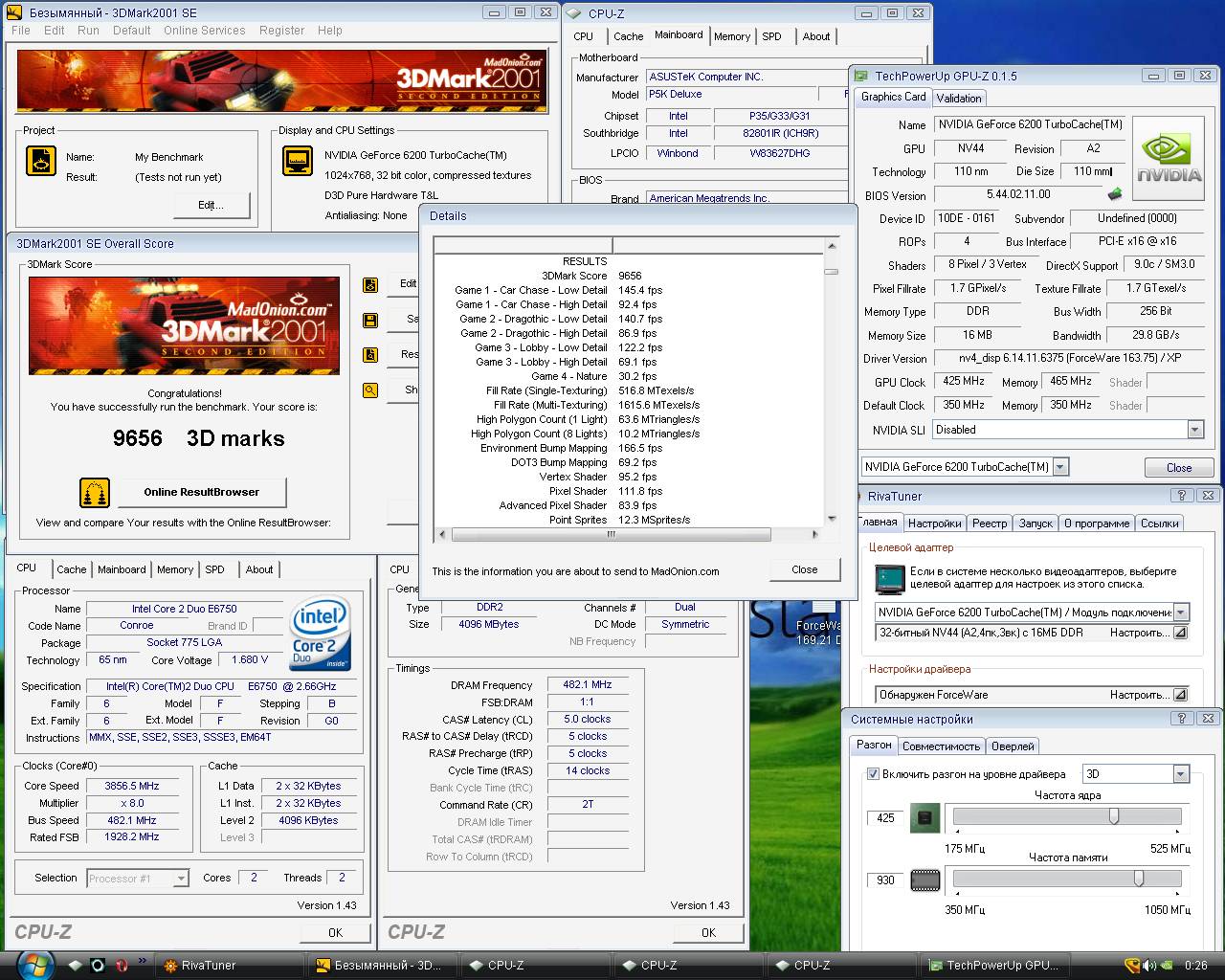The image size is (1225, 980).
Task: Expand the quick launch overflow chevron
Action: 142,960
